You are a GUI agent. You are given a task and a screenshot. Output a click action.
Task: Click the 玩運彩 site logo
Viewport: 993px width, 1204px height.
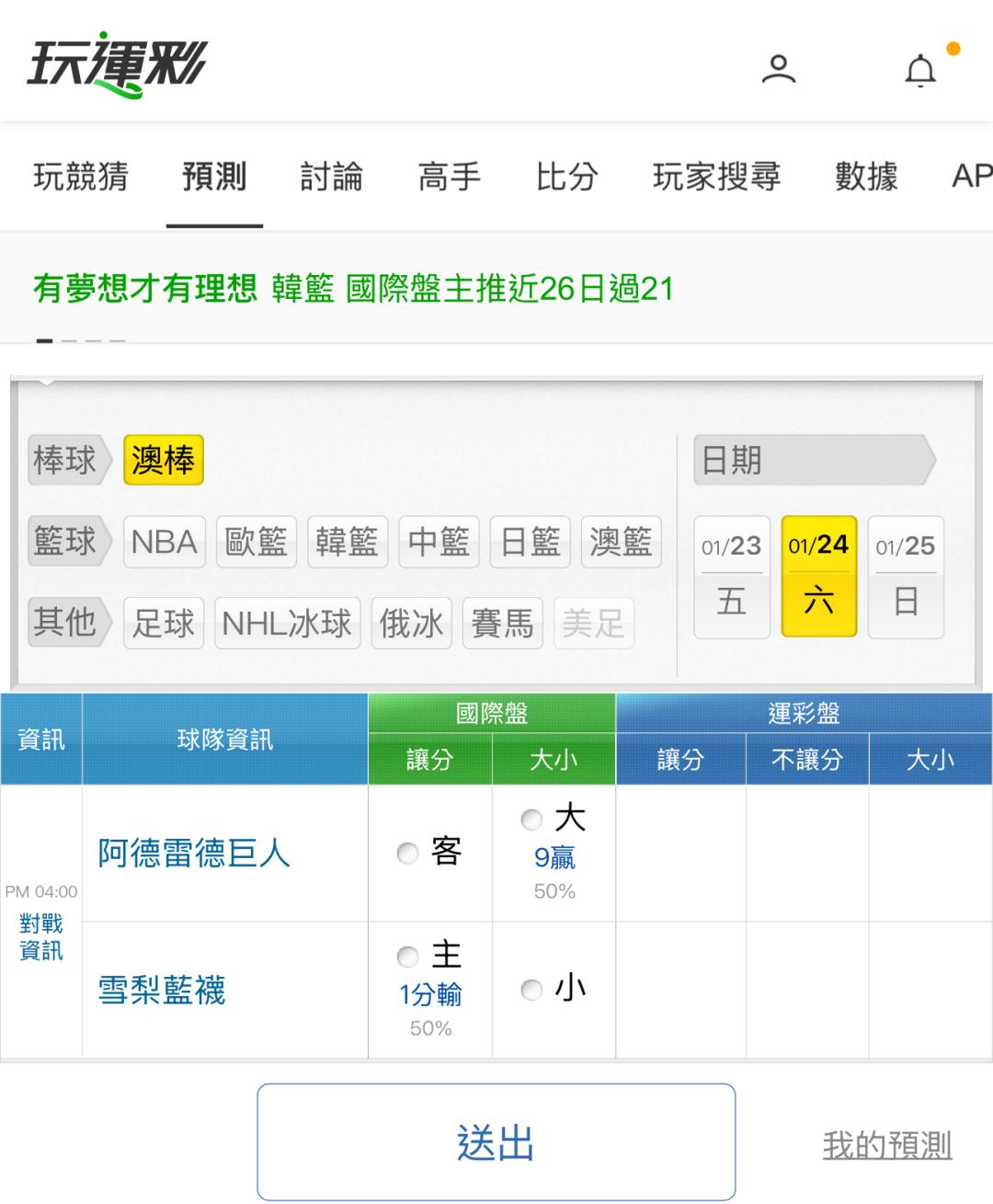point(118,64)
